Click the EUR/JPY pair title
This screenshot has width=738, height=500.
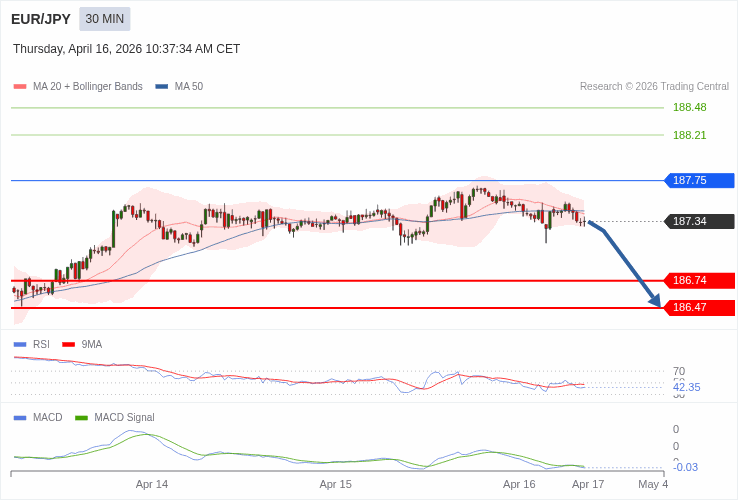41,19
